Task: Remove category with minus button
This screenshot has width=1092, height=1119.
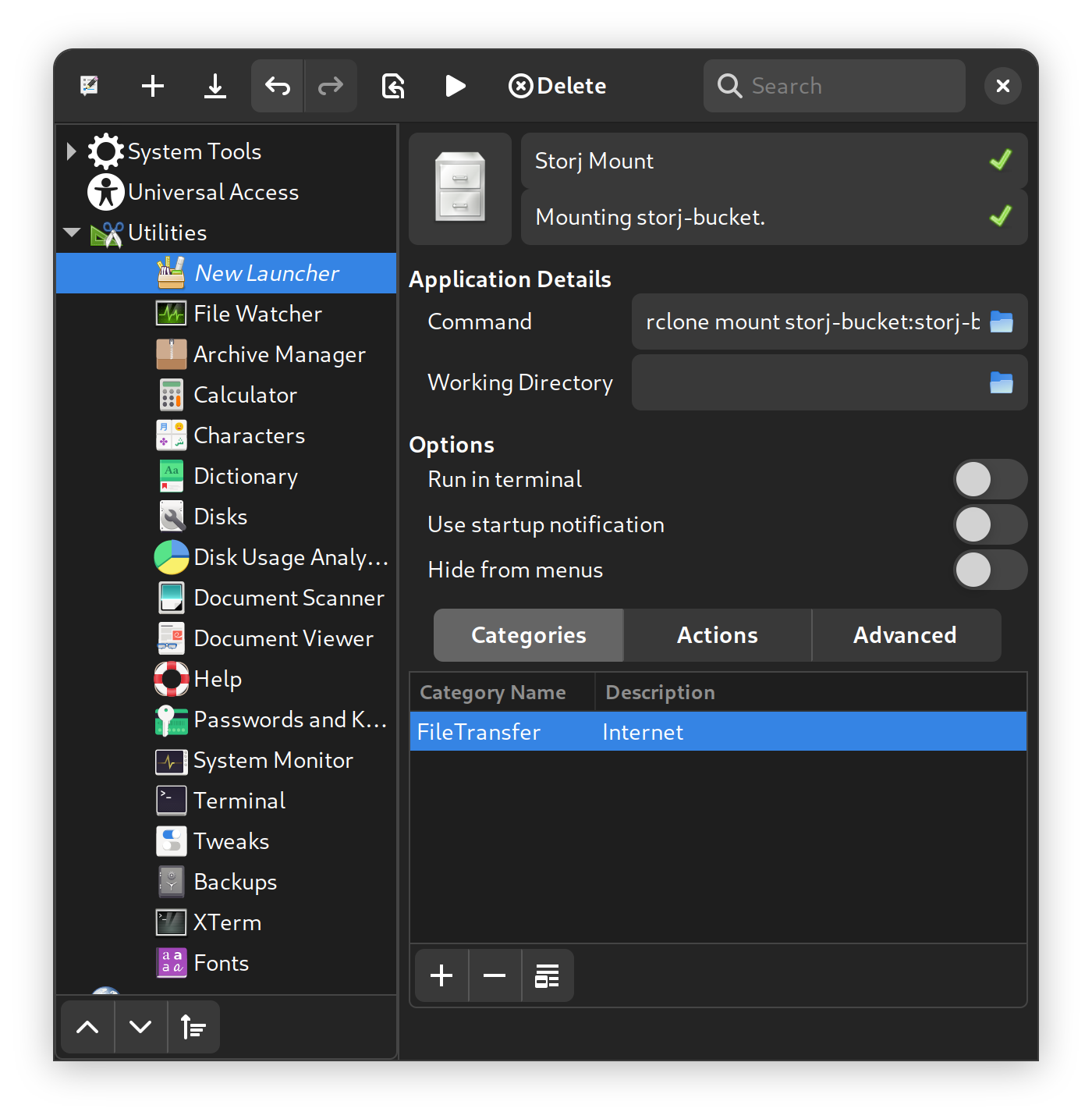Action: (x=495, y=975)
